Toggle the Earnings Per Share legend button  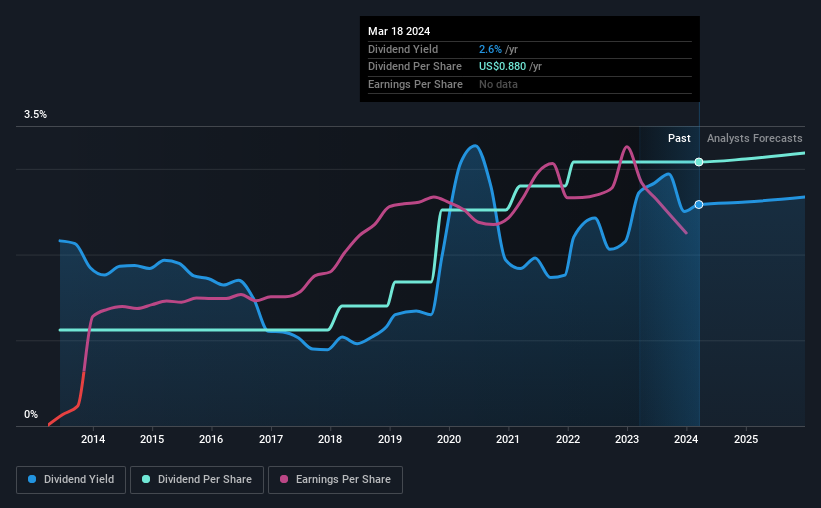tap(335, 480)
